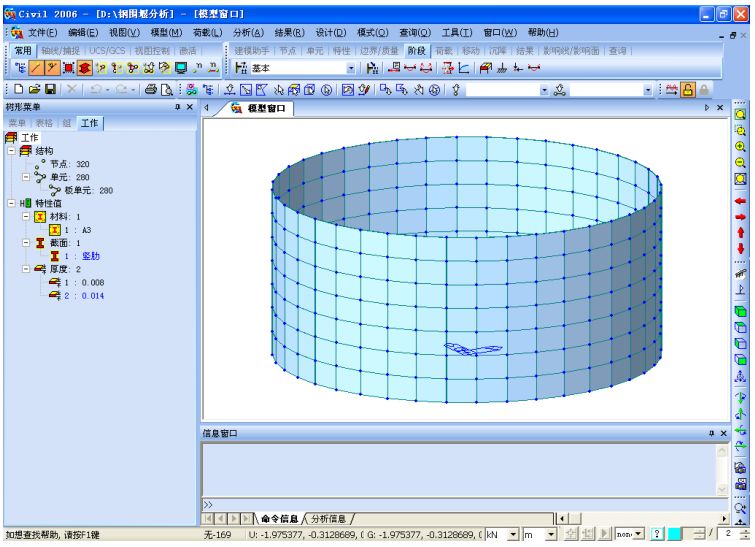Image resolution: width=755 pixels, height=547 pixels.
Task: Open the non dropdown in status bar
Action: 638,534
